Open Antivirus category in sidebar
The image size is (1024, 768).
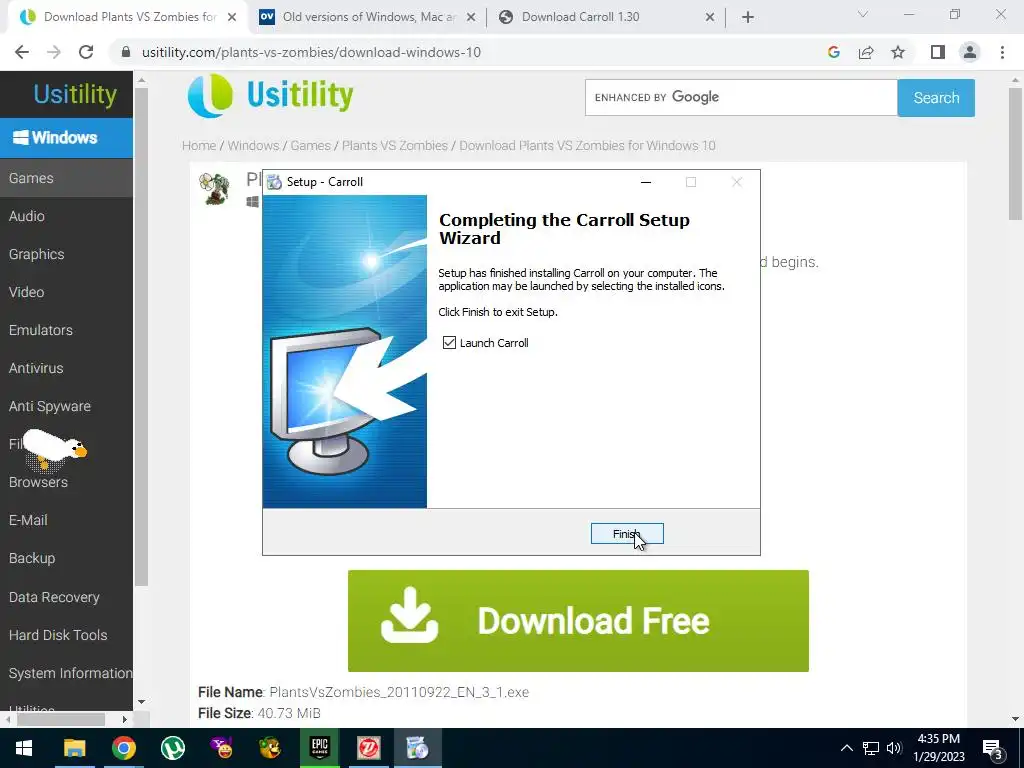click(x=66, y=368)
